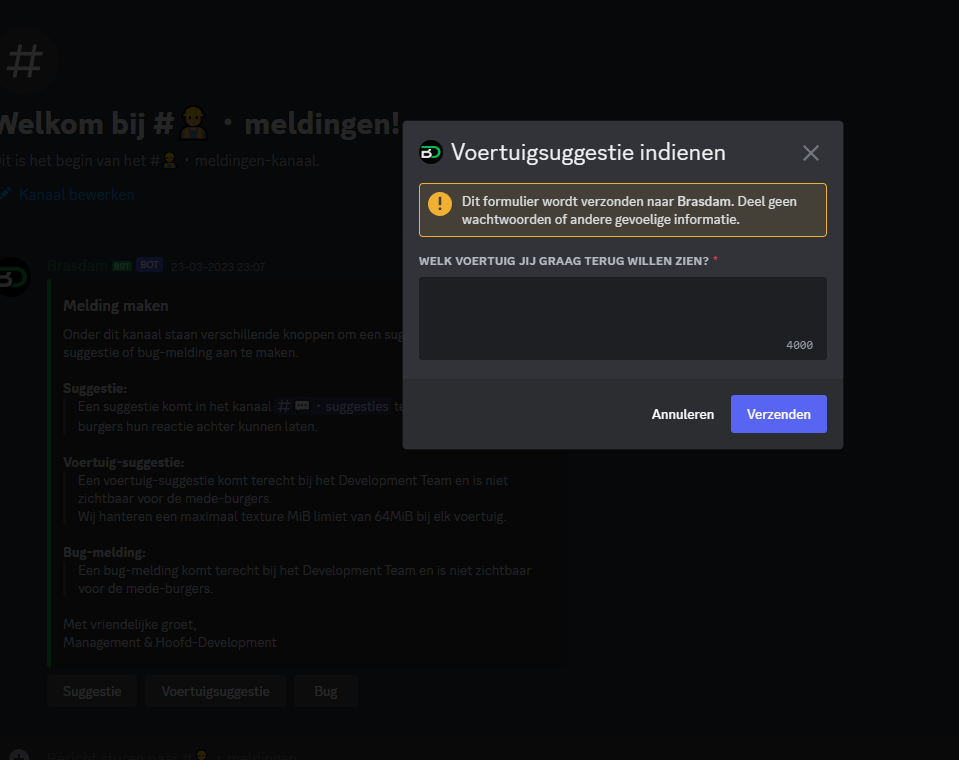Image resolution: width=959 pixels, height=760 pixels.
Task: Click the message timestamp 23-03-2023 23:07
Action: [218, 267]
